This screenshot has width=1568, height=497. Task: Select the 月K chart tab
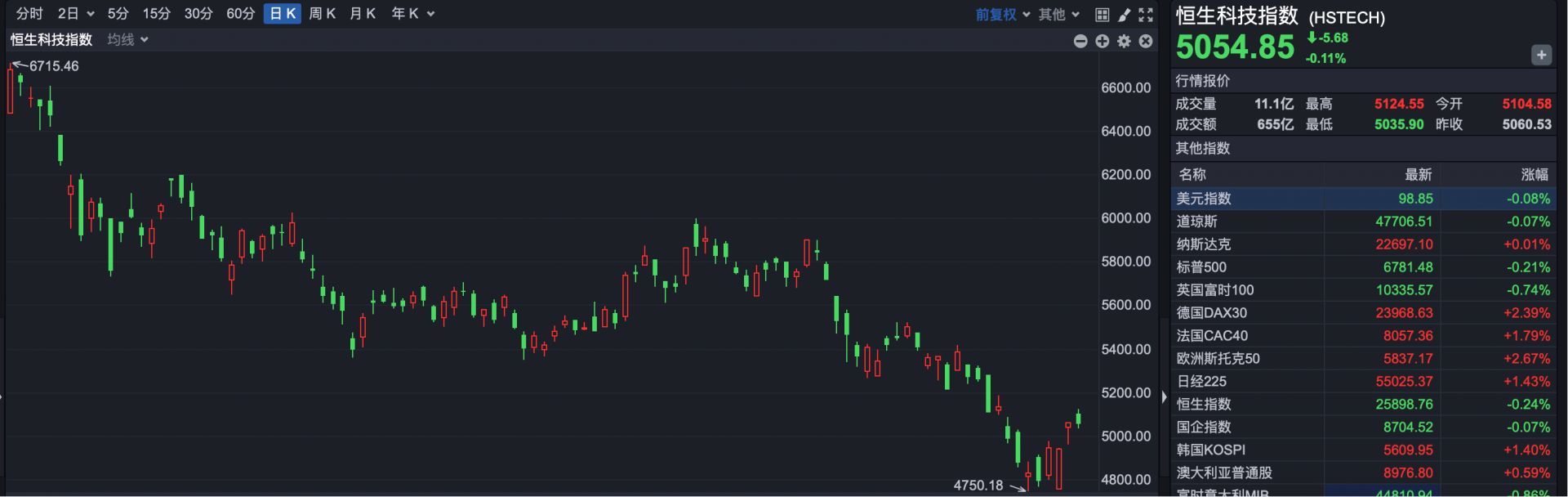(362, 14)
